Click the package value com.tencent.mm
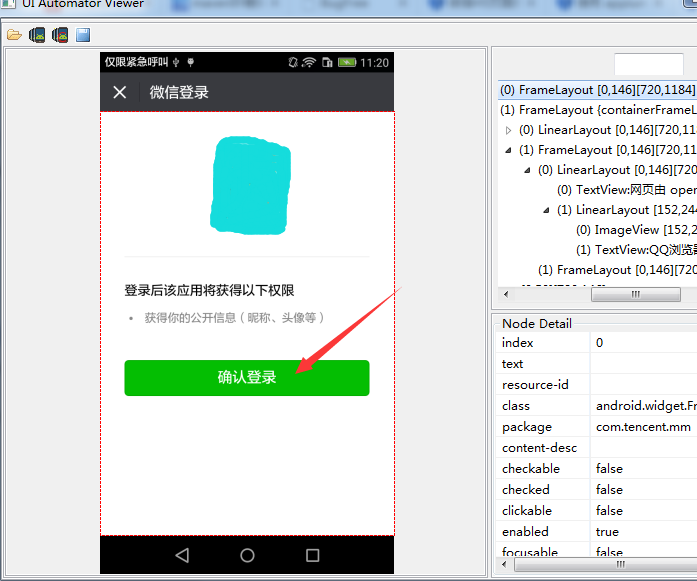Screen dimensions: 697x581 [x=643, y=427]
